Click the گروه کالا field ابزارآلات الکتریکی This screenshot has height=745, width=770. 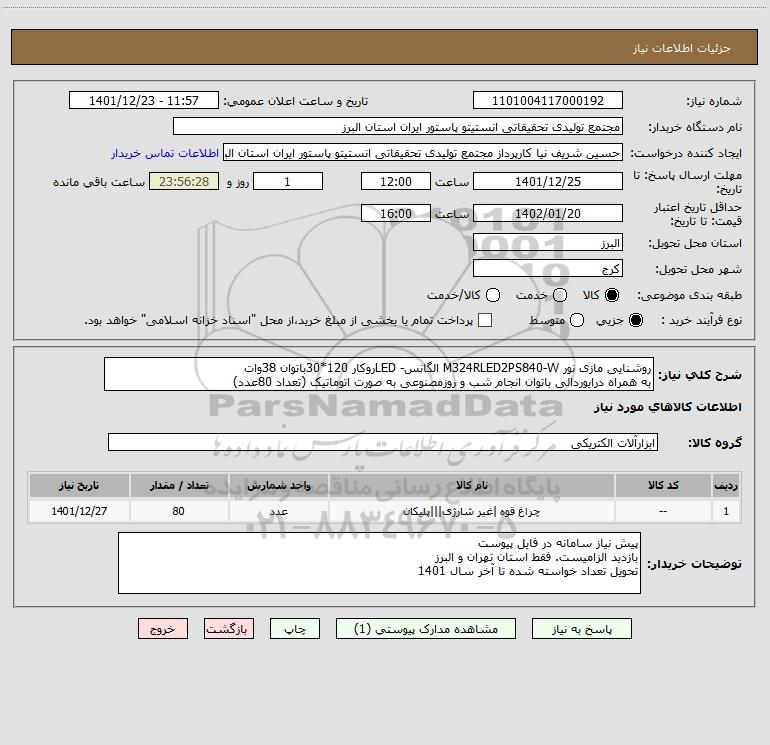click(x=383, y=442)
